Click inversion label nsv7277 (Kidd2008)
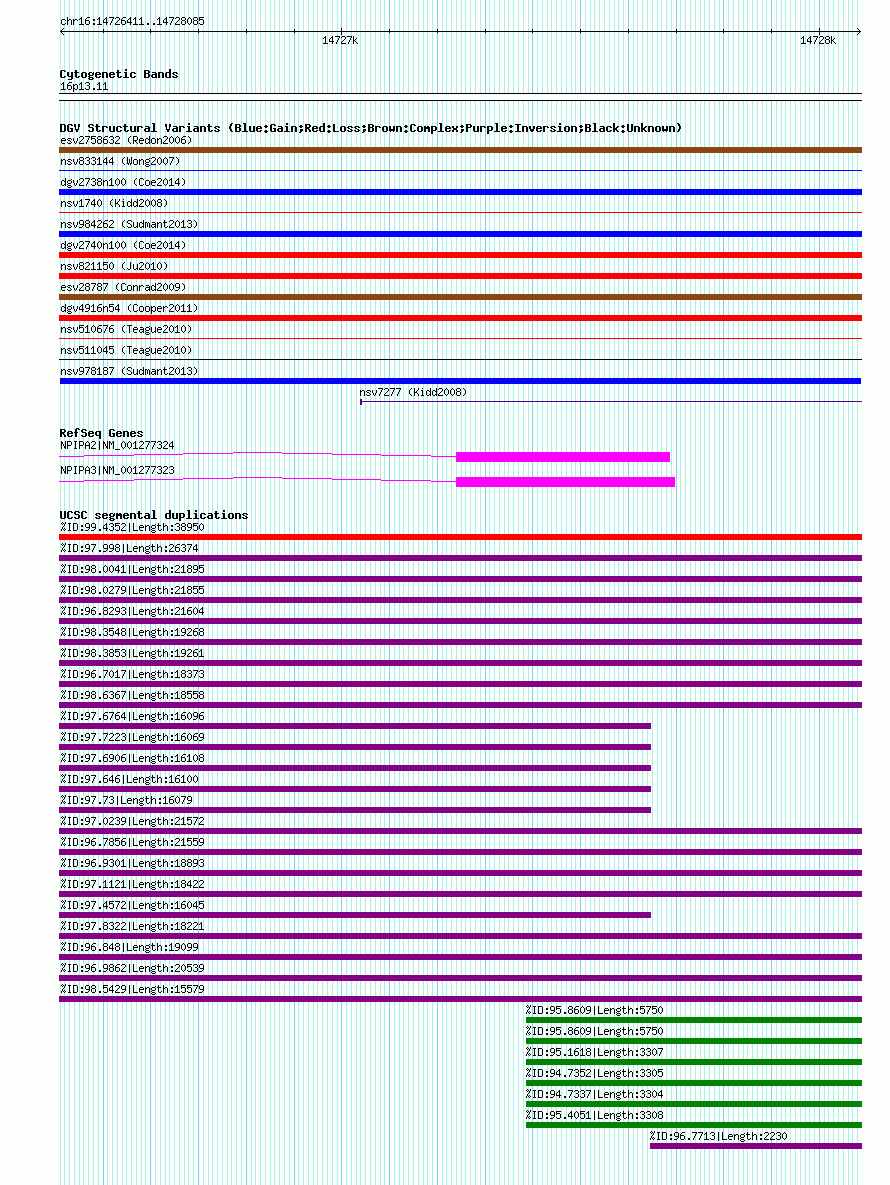The width and height of the screenshot is (890, 1185). point(413,392)
